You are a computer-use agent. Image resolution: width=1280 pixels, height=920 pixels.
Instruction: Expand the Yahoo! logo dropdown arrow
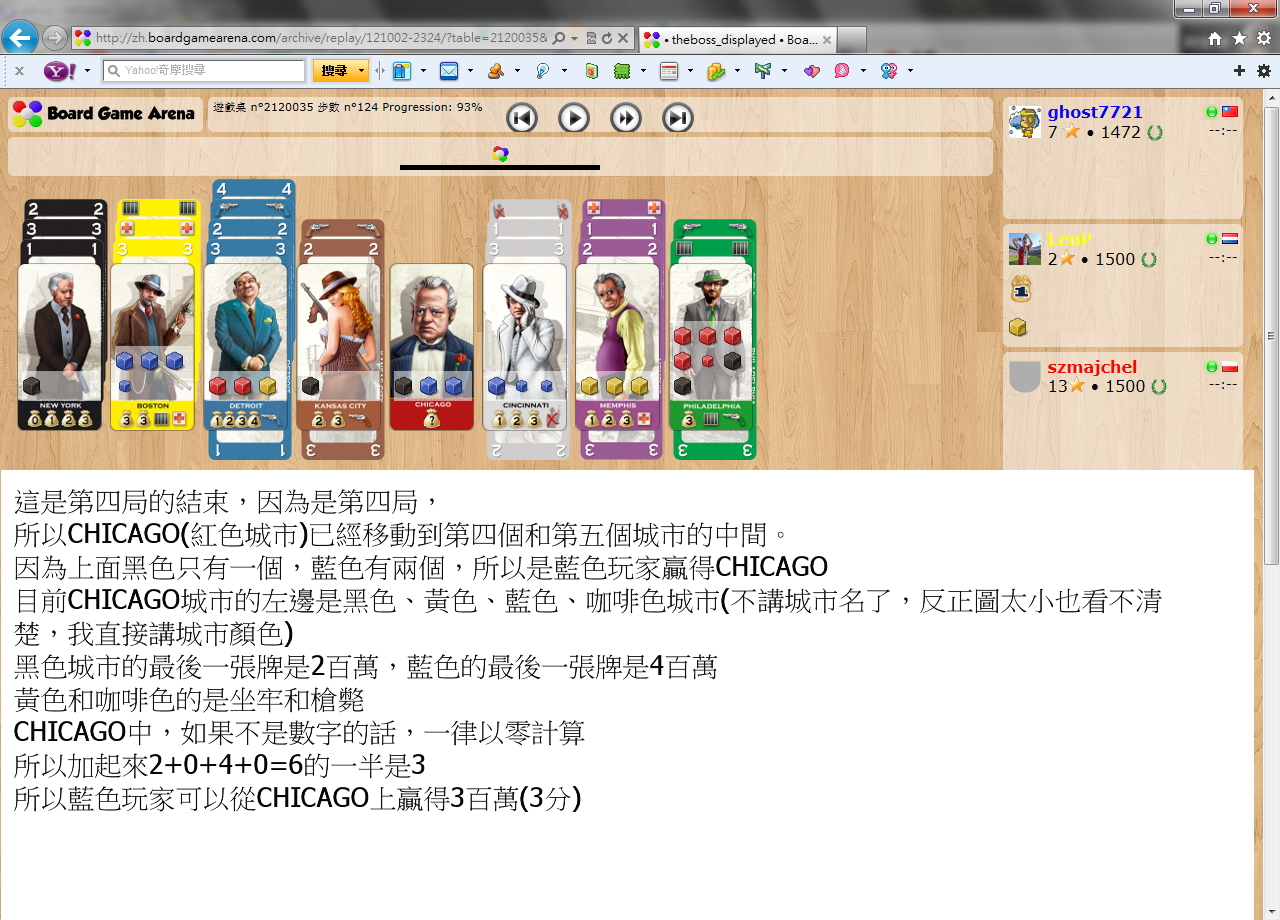[87, 71]
